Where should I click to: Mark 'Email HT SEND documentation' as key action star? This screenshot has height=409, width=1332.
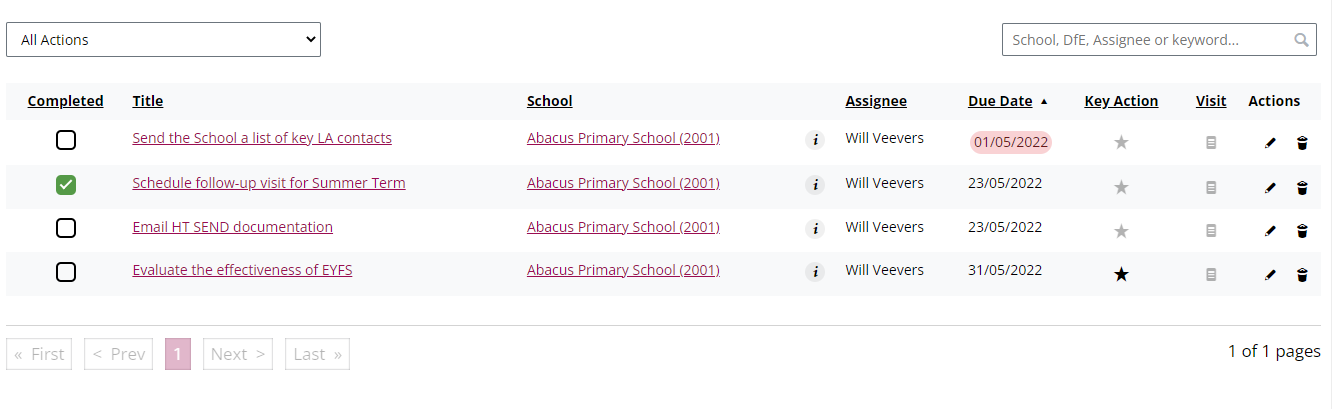pos(1121,231)
